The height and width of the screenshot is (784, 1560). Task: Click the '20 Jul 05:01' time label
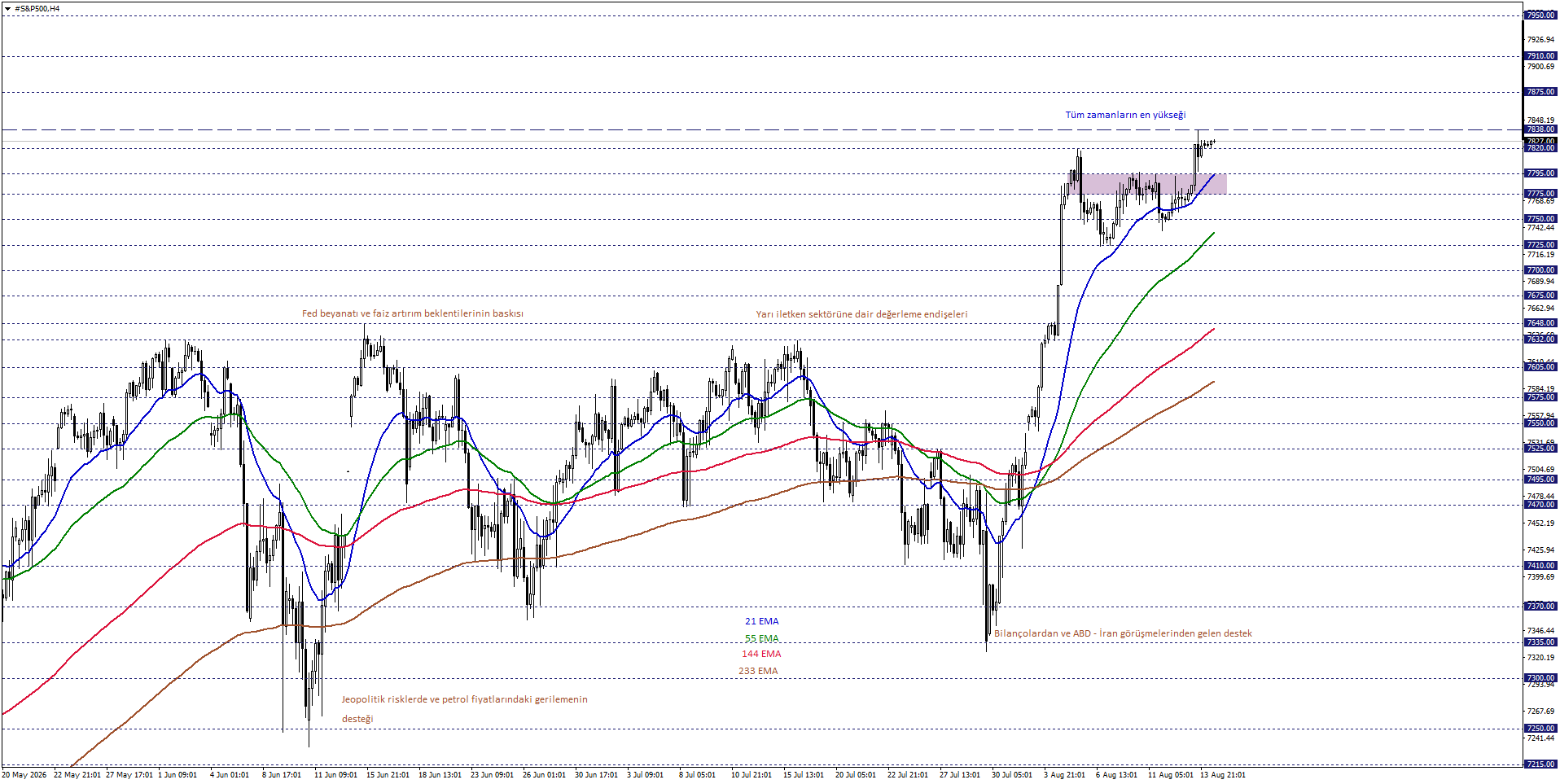855,775
